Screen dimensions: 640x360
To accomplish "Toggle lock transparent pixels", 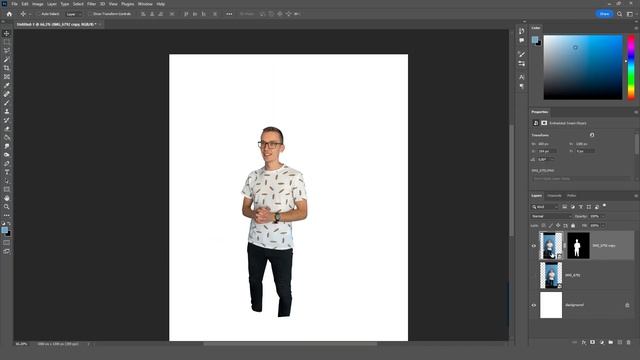I will click(x=543, y=225).
